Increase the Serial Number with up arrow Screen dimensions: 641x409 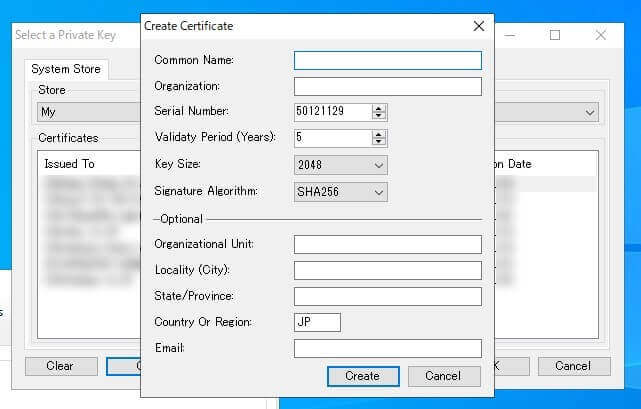click(379, 108)
